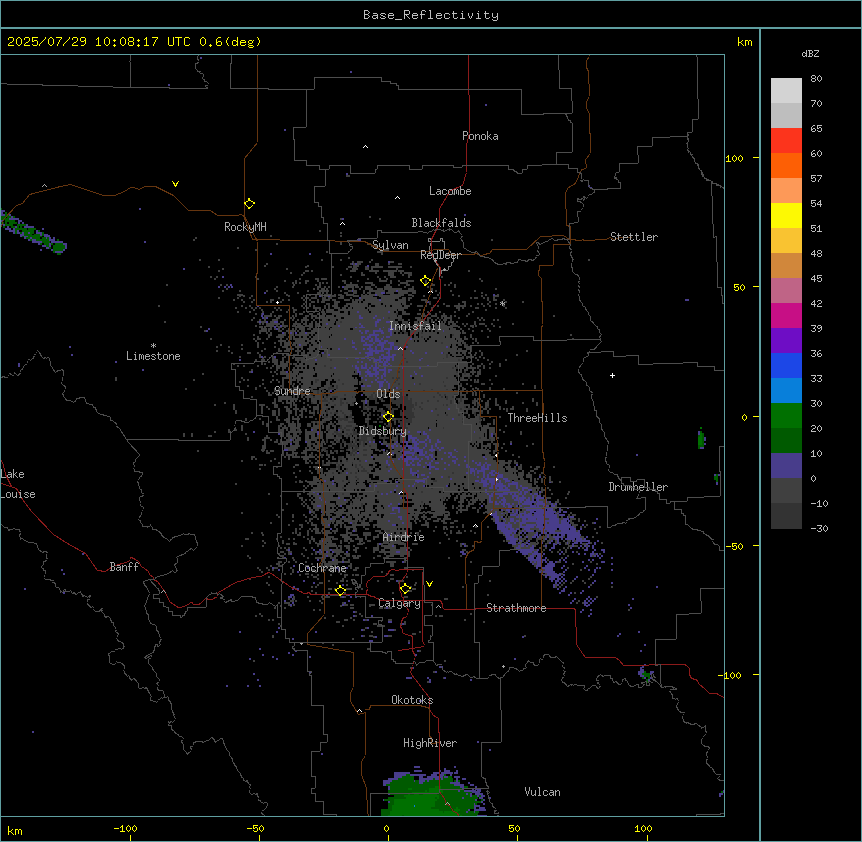The height and width of the screenshot is (842, 862).
Task: Click the km unit label in top right
Action: [744, 42]
